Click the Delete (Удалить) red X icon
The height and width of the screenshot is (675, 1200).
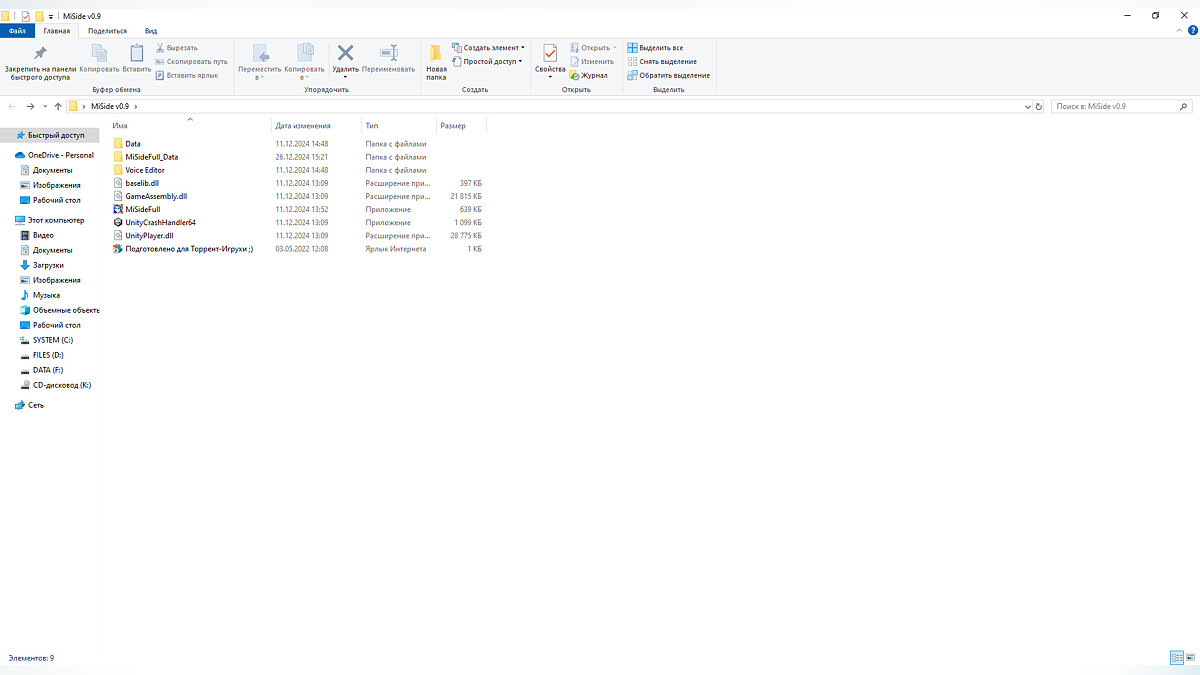(345, 54)
